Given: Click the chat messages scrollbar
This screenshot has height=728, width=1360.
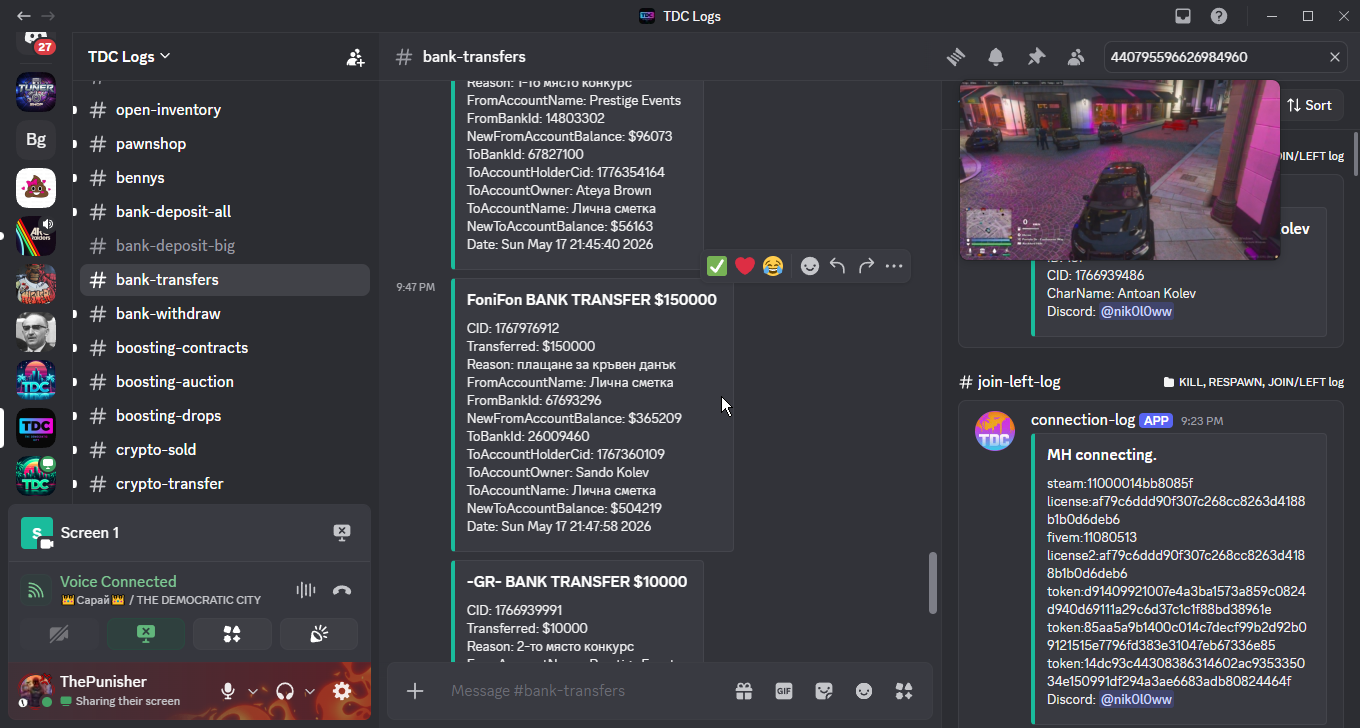Looking at the screenshot, I should click(x=933, y=582).
